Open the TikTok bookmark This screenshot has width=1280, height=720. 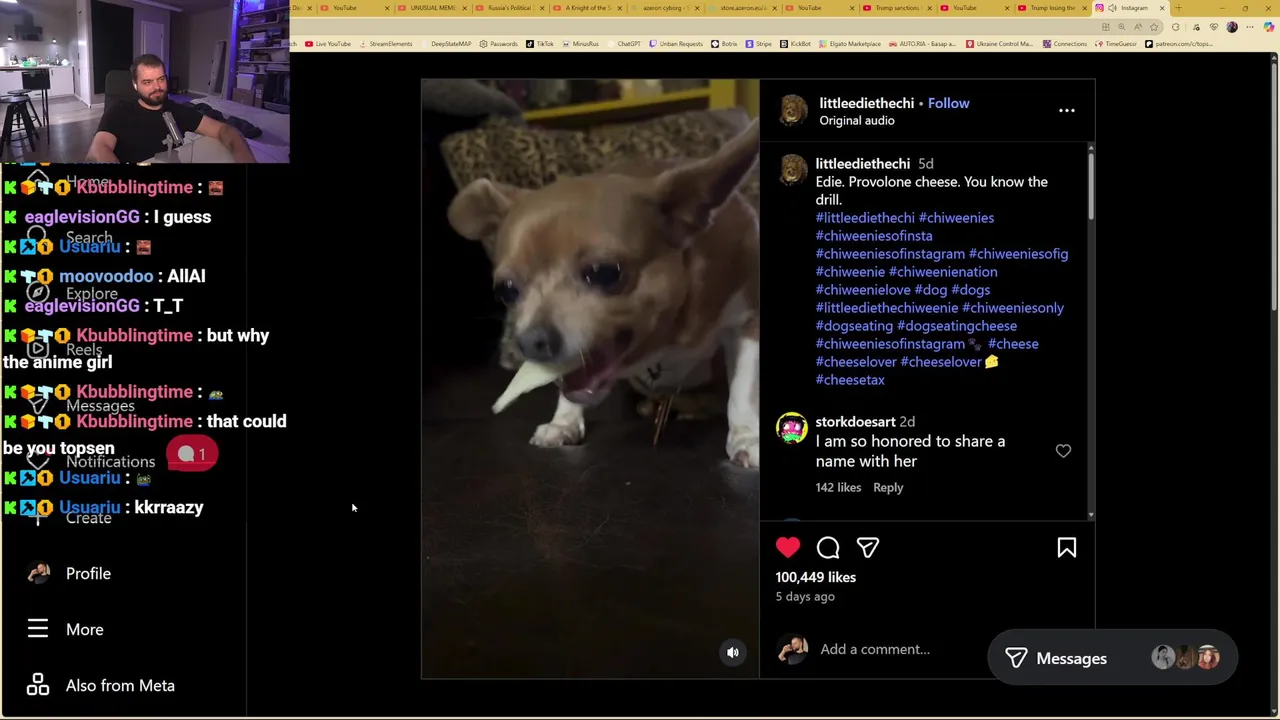539,44
